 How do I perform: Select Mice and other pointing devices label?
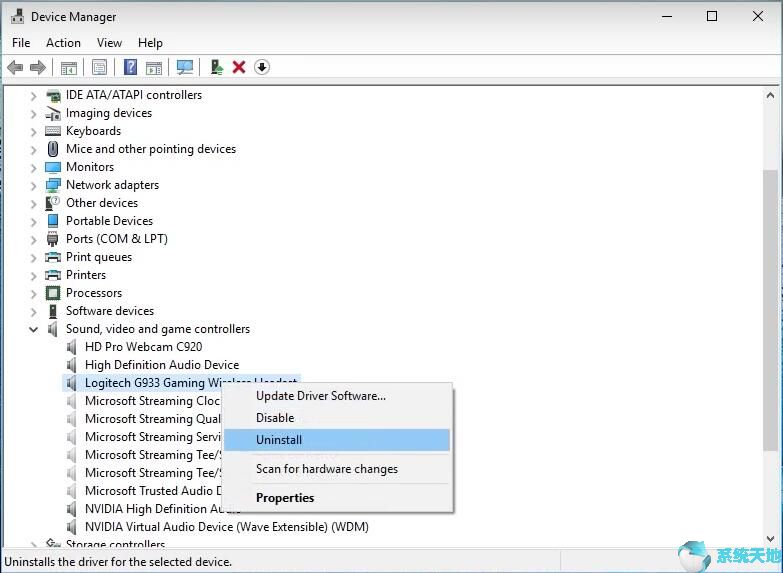(151, 149)
